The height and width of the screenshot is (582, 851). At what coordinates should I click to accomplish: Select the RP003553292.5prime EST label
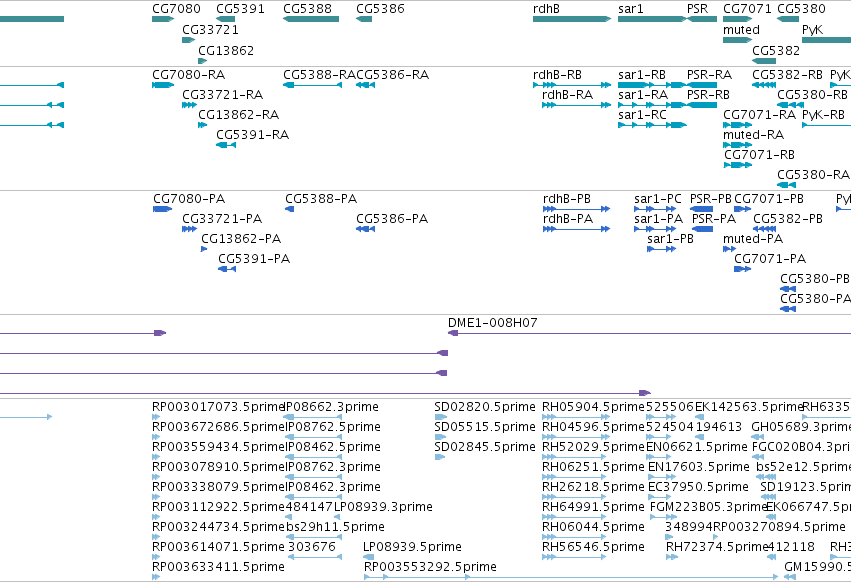[430, 566]
